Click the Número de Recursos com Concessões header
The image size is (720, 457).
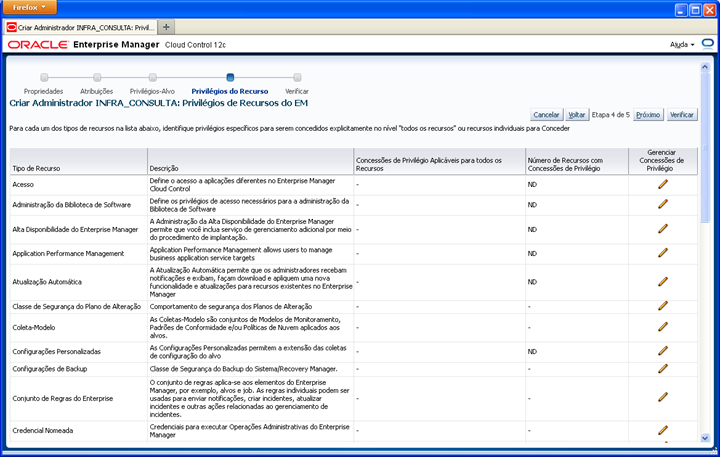click(x=576, y=162)
